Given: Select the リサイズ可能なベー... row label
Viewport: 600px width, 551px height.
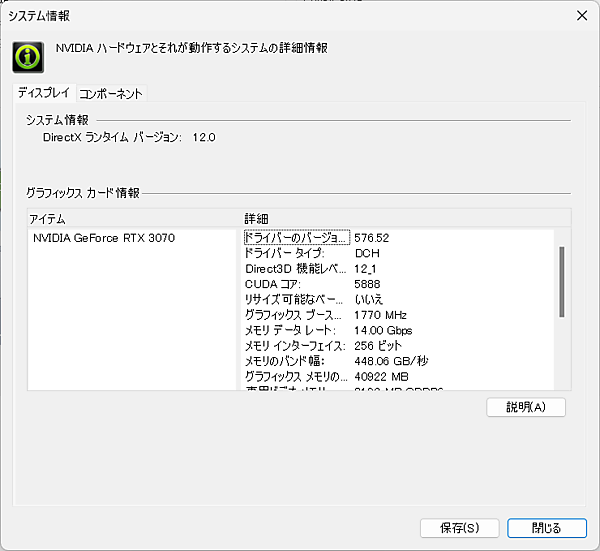Looking at the screenshot, I should point(294,299).
